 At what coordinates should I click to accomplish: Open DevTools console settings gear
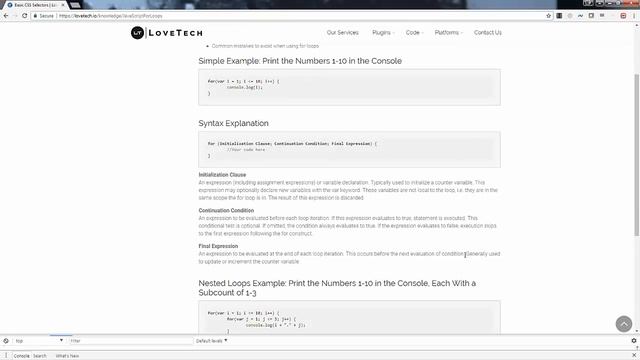(633, 340)
